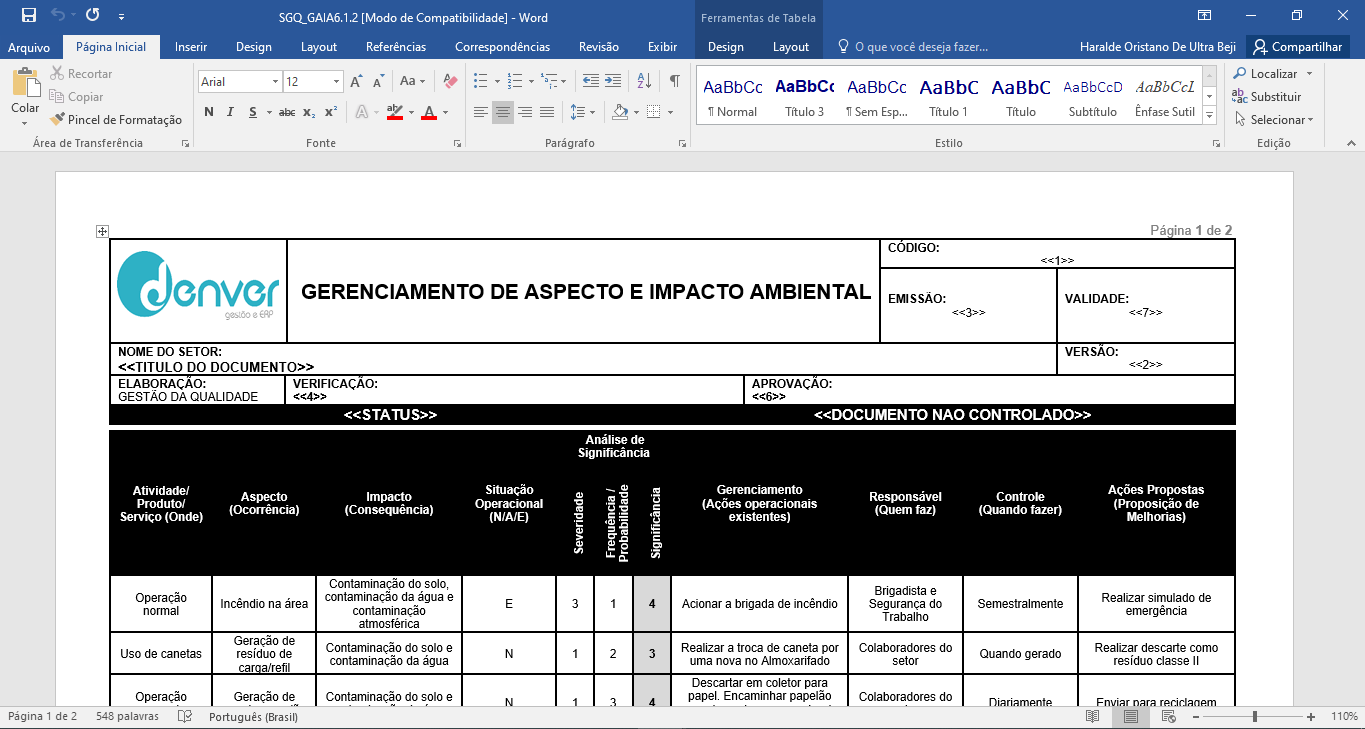Start a numbered list
This screenshot has width=1365, height=729.
tap(514, 82)
